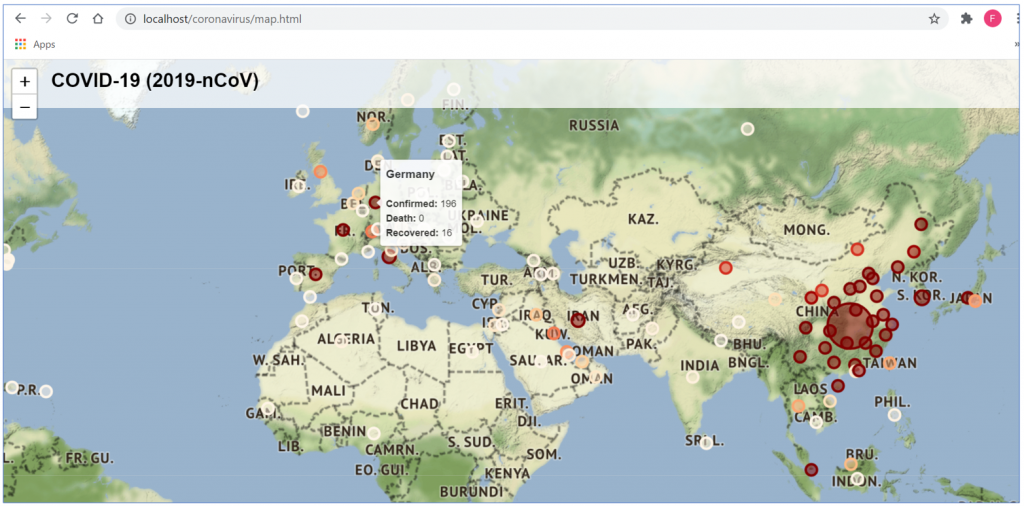Open the Apps bookmarks shortcut
This screenshot has height=506, width=1024.
pyautogui.click(x=35, y=44)
